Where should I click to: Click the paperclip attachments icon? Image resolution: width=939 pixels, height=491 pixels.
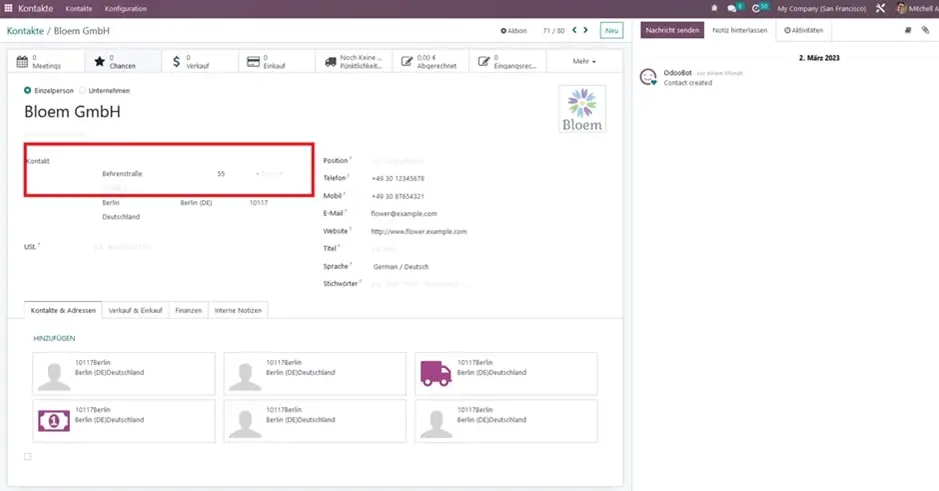coord(925,31)
